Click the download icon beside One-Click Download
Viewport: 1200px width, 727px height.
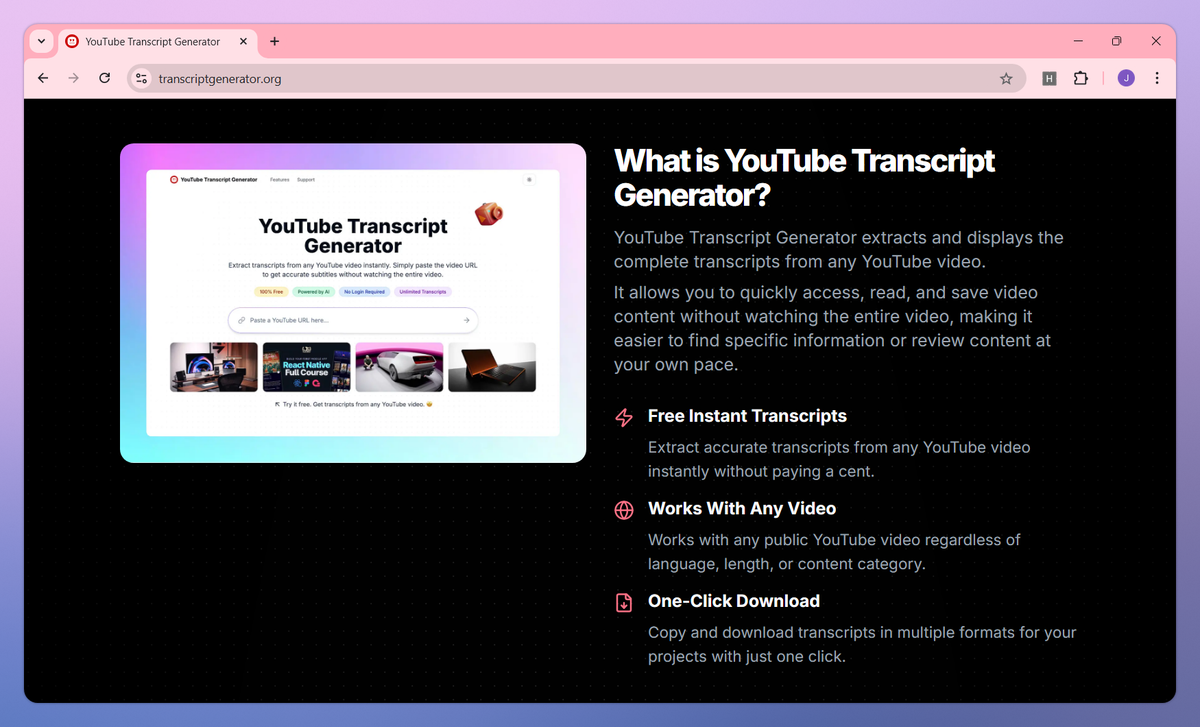(623, 603)
